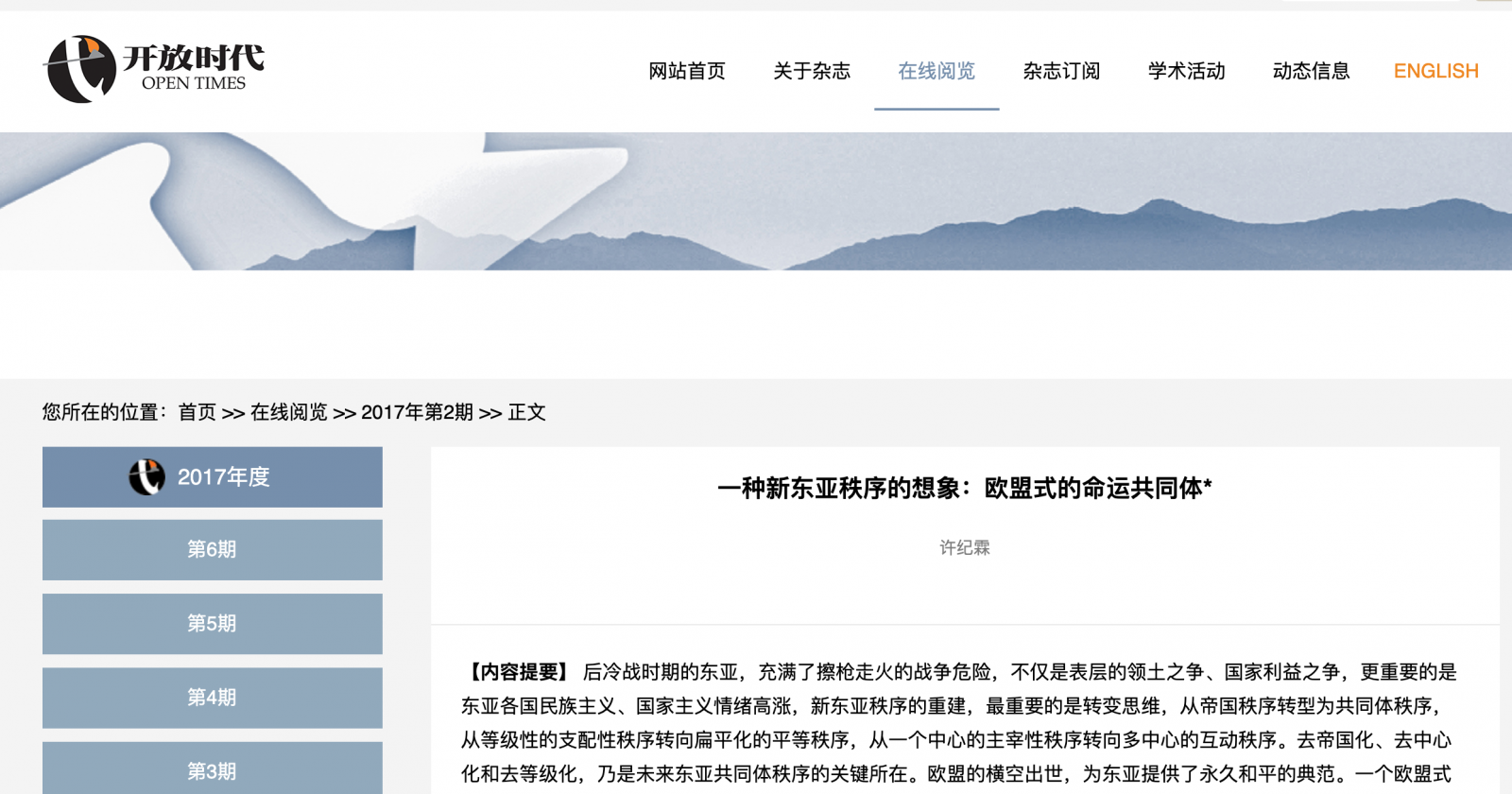Click the 开放时代 OPEN TIMES logo text
1512x794 pixels.
click(194, 67)
